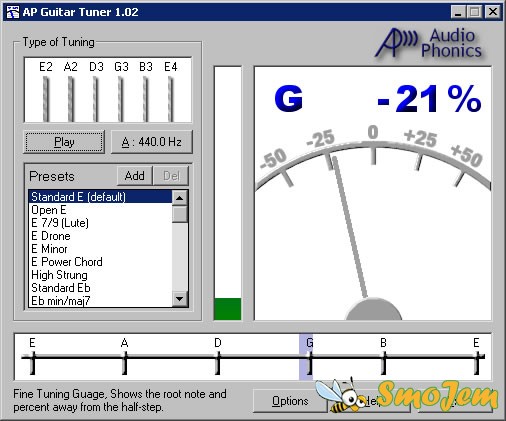This screenshot has width=506, height=421.
Task: Add a new tuning preset
Action: tap(135, 176)
